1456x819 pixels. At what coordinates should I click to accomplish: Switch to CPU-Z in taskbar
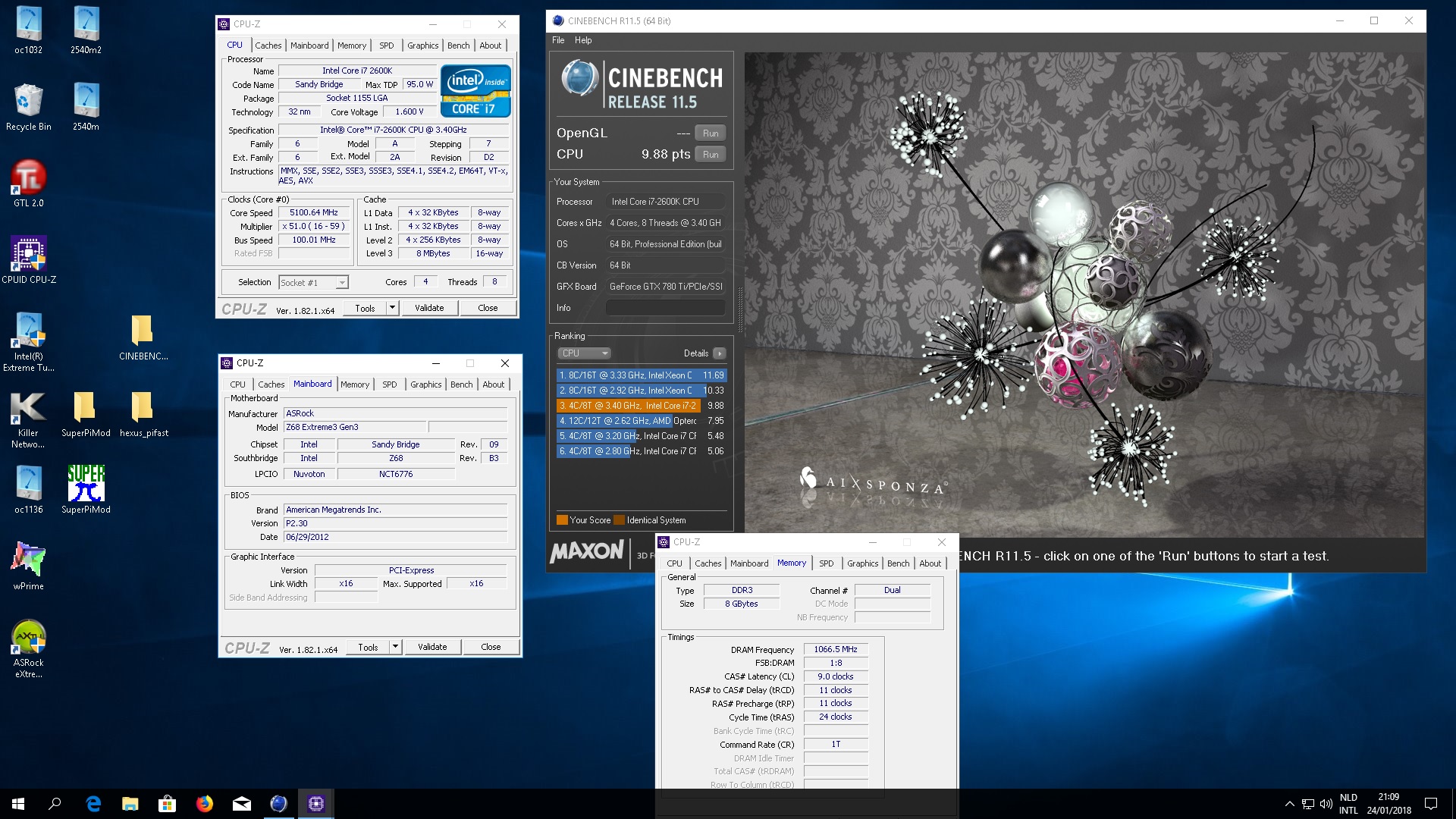tap(316, 804)
